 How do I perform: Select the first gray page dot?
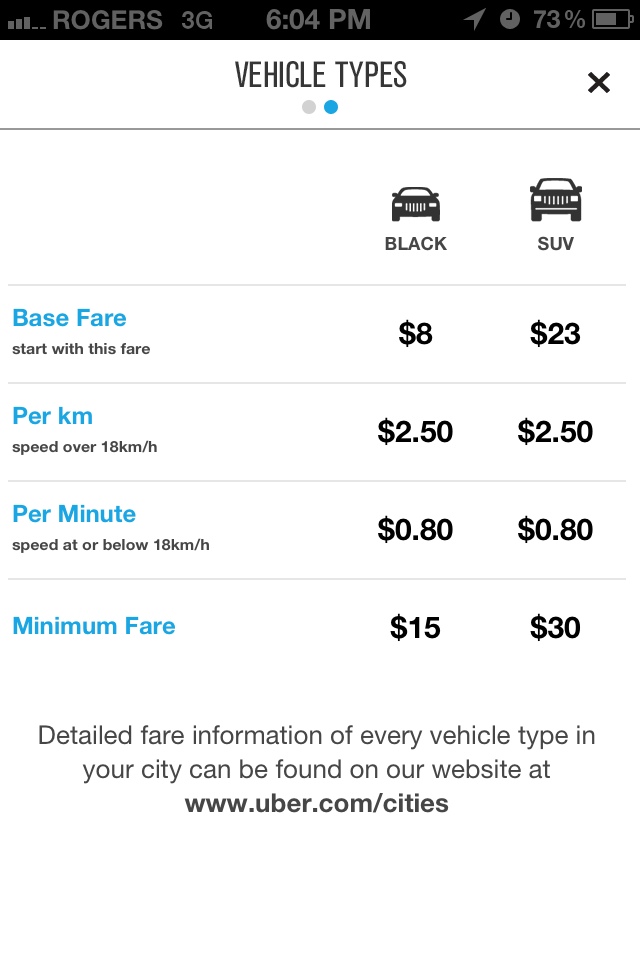click(309, 107)
